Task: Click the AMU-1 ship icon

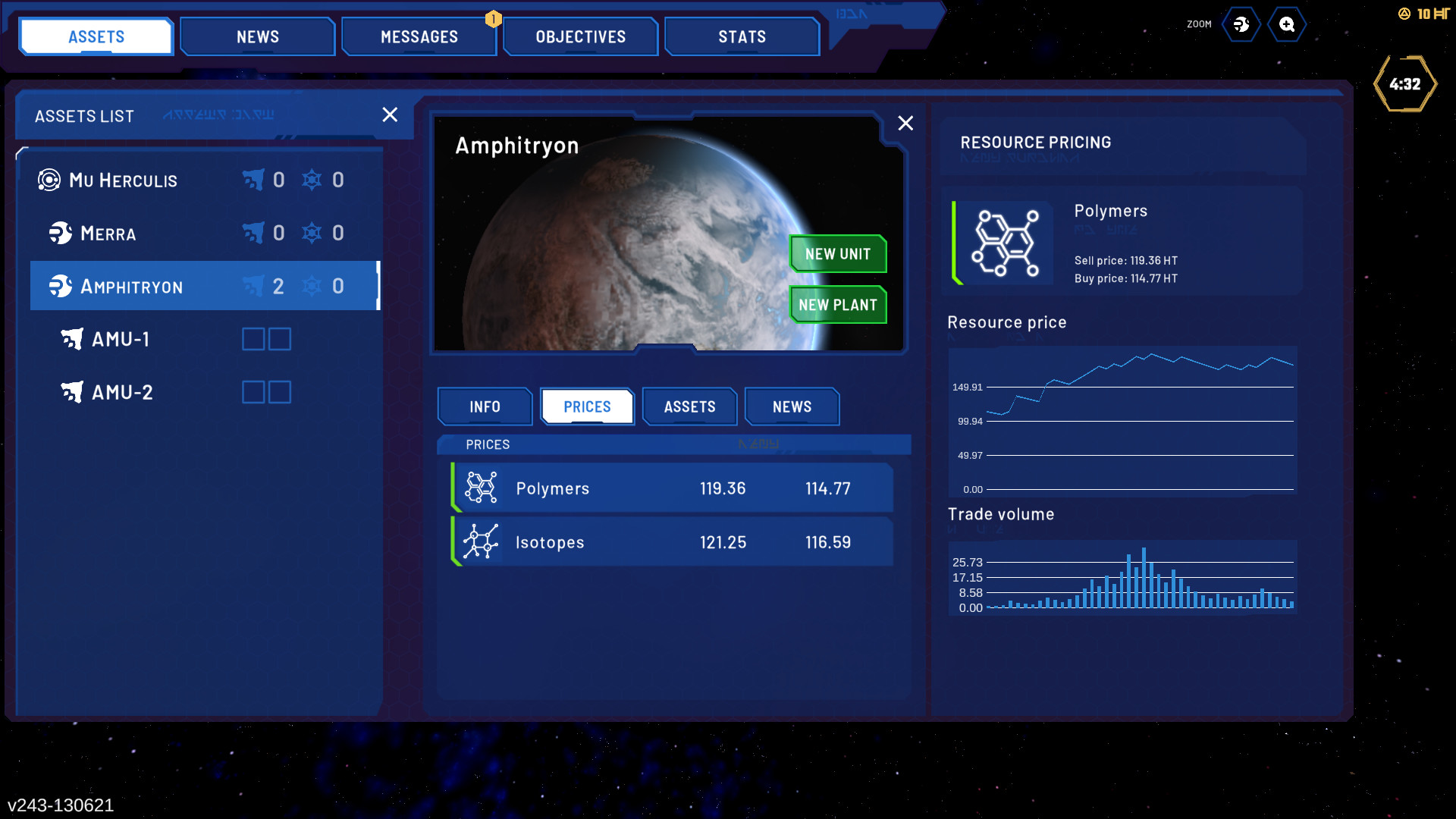Action: (72, 339)
